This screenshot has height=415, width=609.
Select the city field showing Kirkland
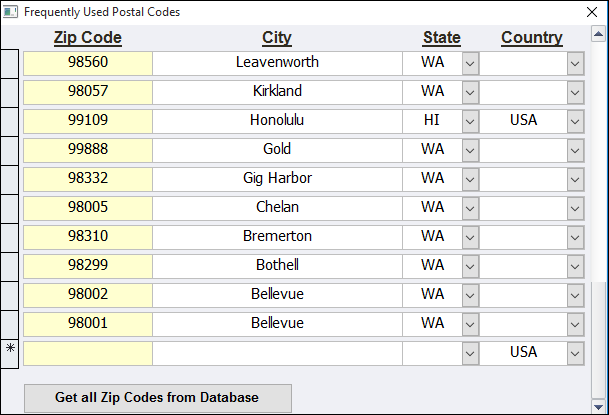pyautogui.click(x=277, y=91)
